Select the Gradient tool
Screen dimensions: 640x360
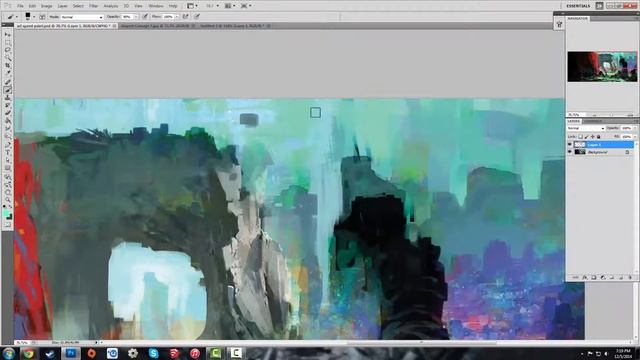[x=8, y=121]
